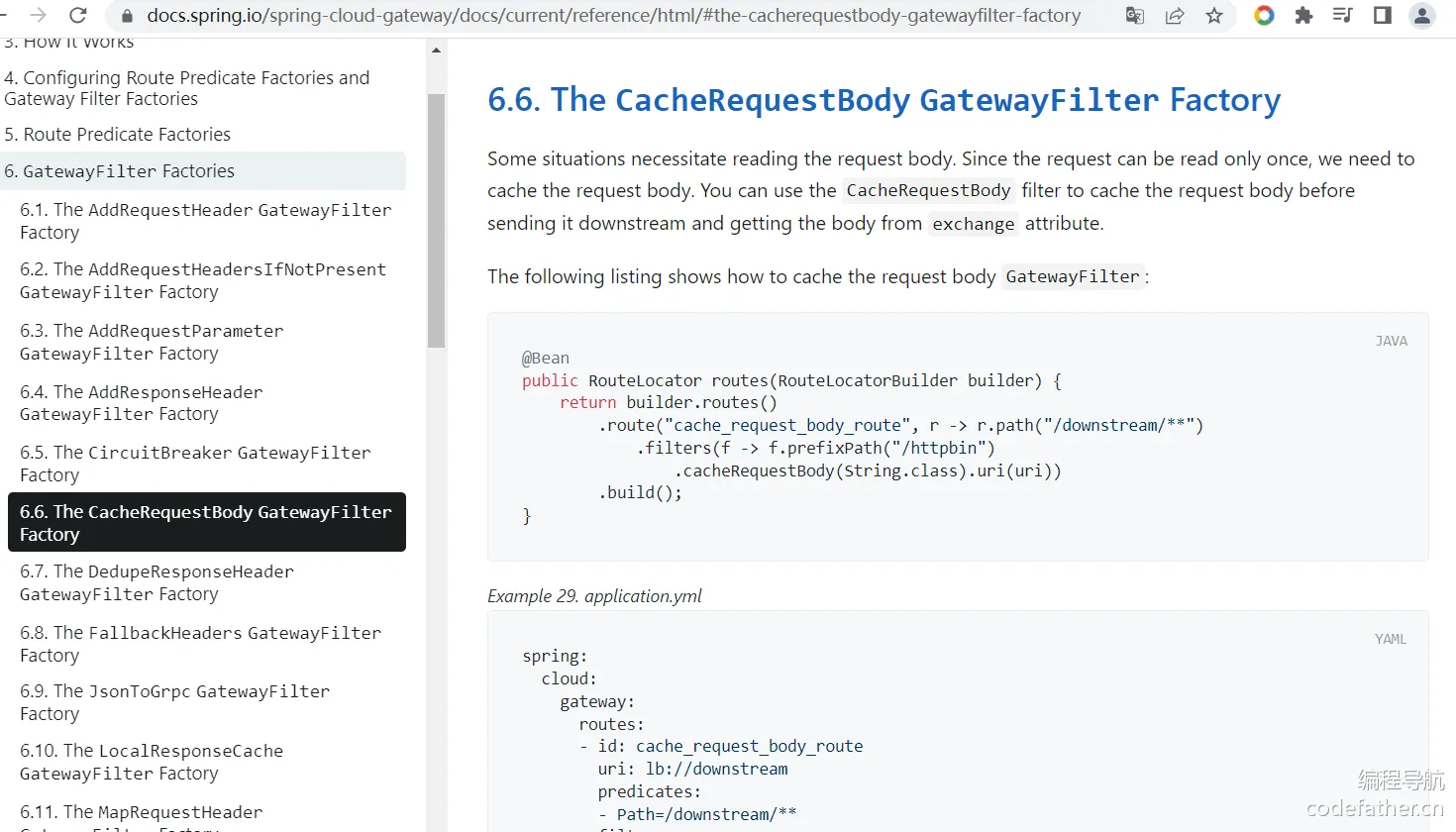Image resolution: width=1456 pixels, height=832 pixels.
Task: Jump to 6.10 LocalResponseCache GatewayFilter Factory
Action: 152,762
